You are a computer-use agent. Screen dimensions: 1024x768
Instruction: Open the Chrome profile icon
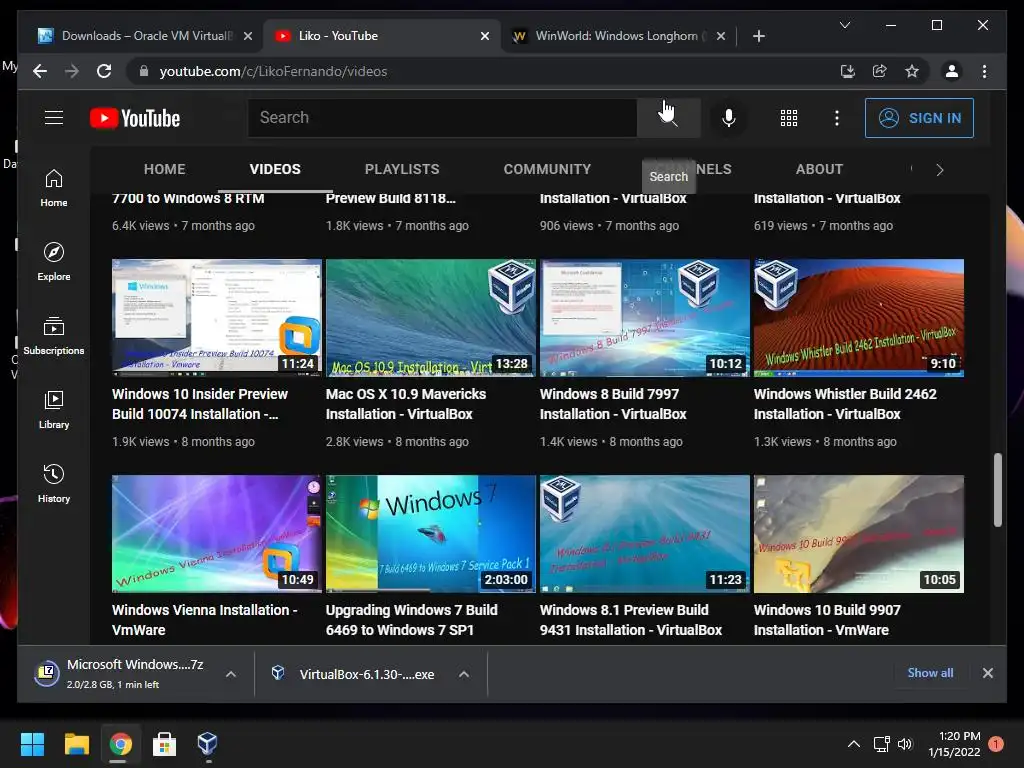pyautogui.click(x=952, y=71)
